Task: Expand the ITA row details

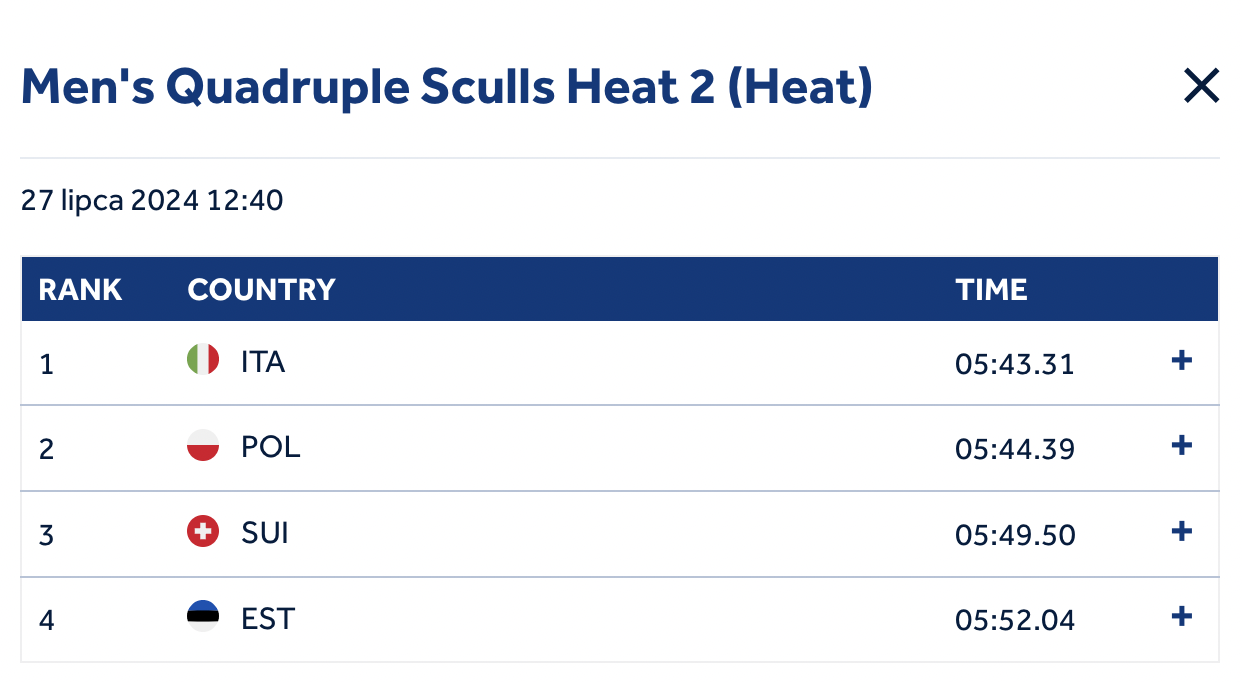Action: [x=1181, y=360]
